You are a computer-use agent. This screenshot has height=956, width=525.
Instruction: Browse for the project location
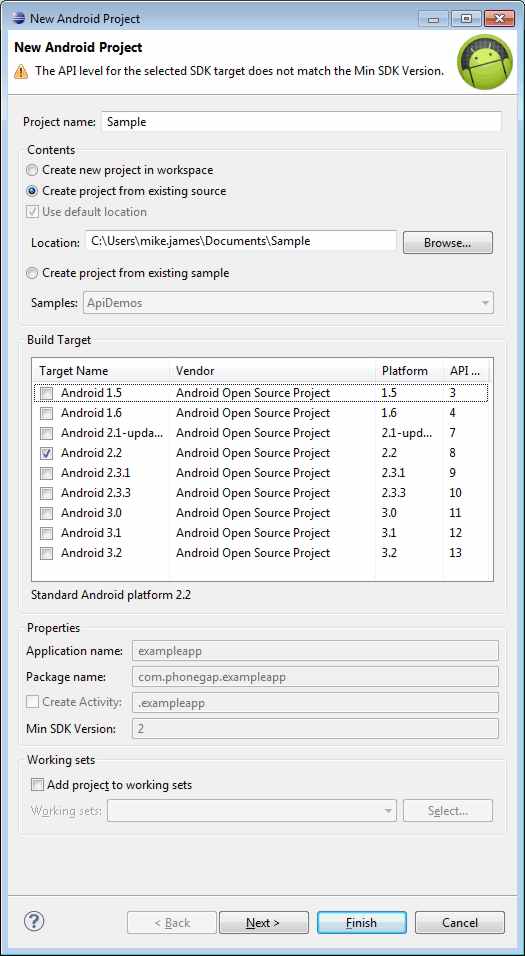(448, 242)
